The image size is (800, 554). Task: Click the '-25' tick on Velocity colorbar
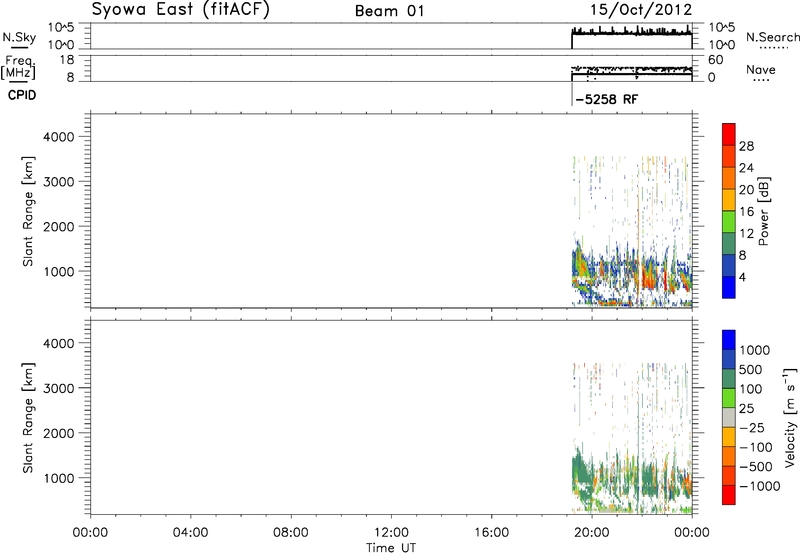752,427
